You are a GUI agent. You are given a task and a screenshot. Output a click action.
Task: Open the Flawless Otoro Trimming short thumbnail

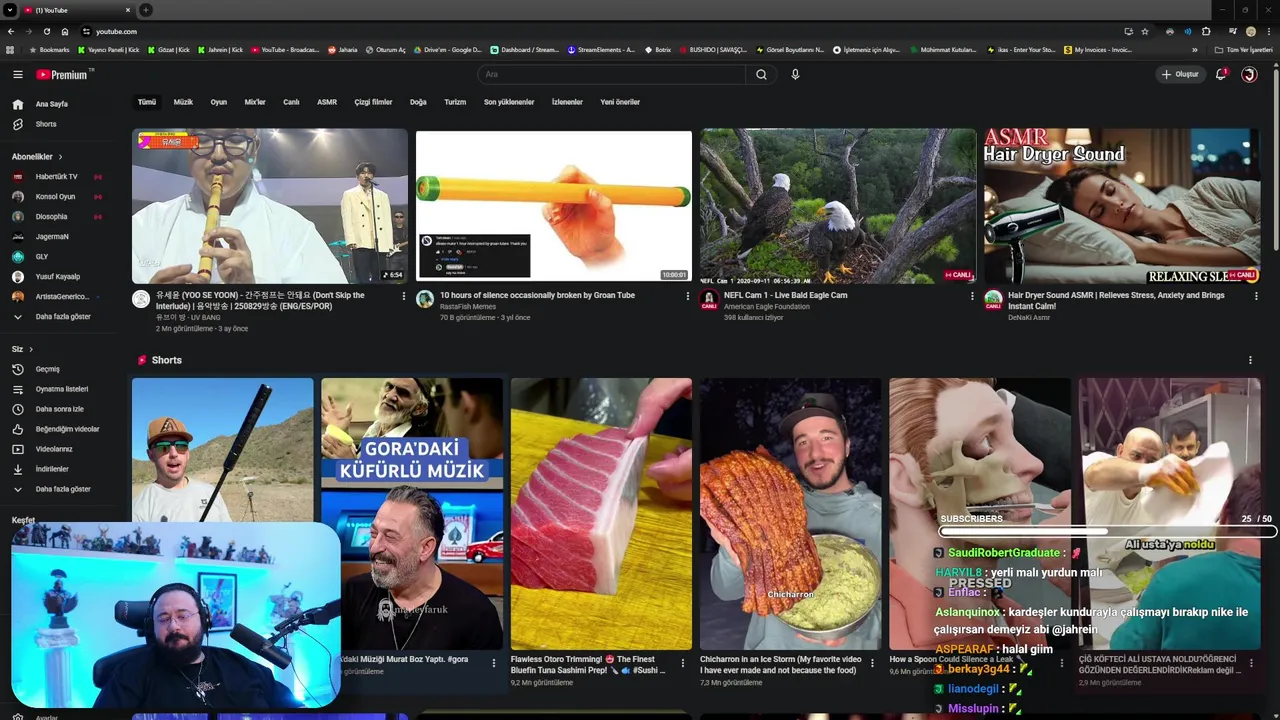(601, 514)
